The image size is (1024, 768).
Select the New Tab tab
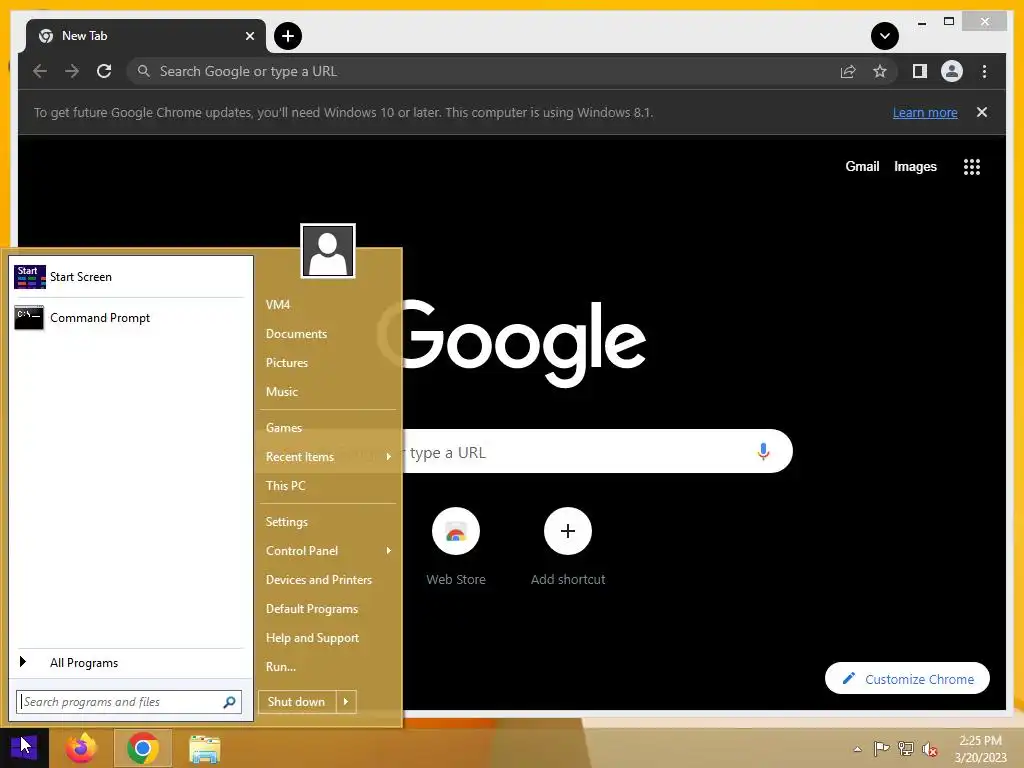click(146, 36)
